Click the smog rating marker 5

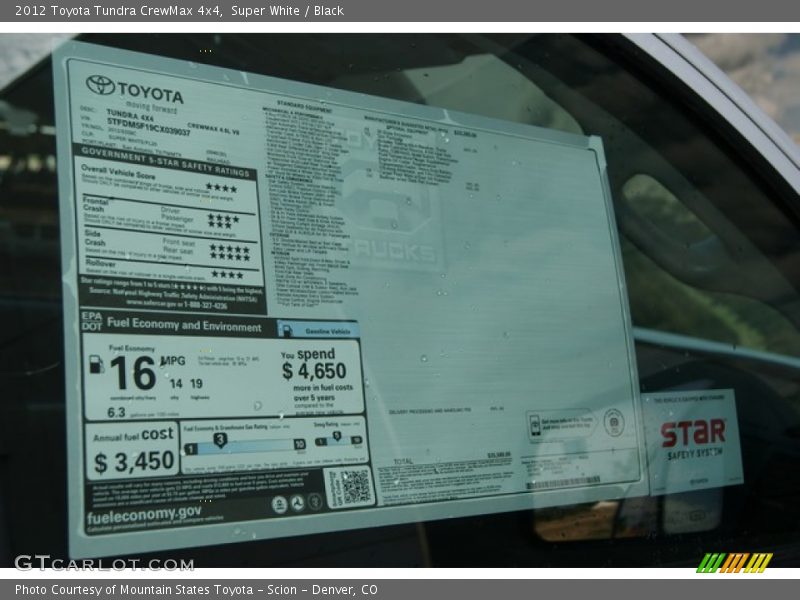pyautogui.click(x=337, y=436)
